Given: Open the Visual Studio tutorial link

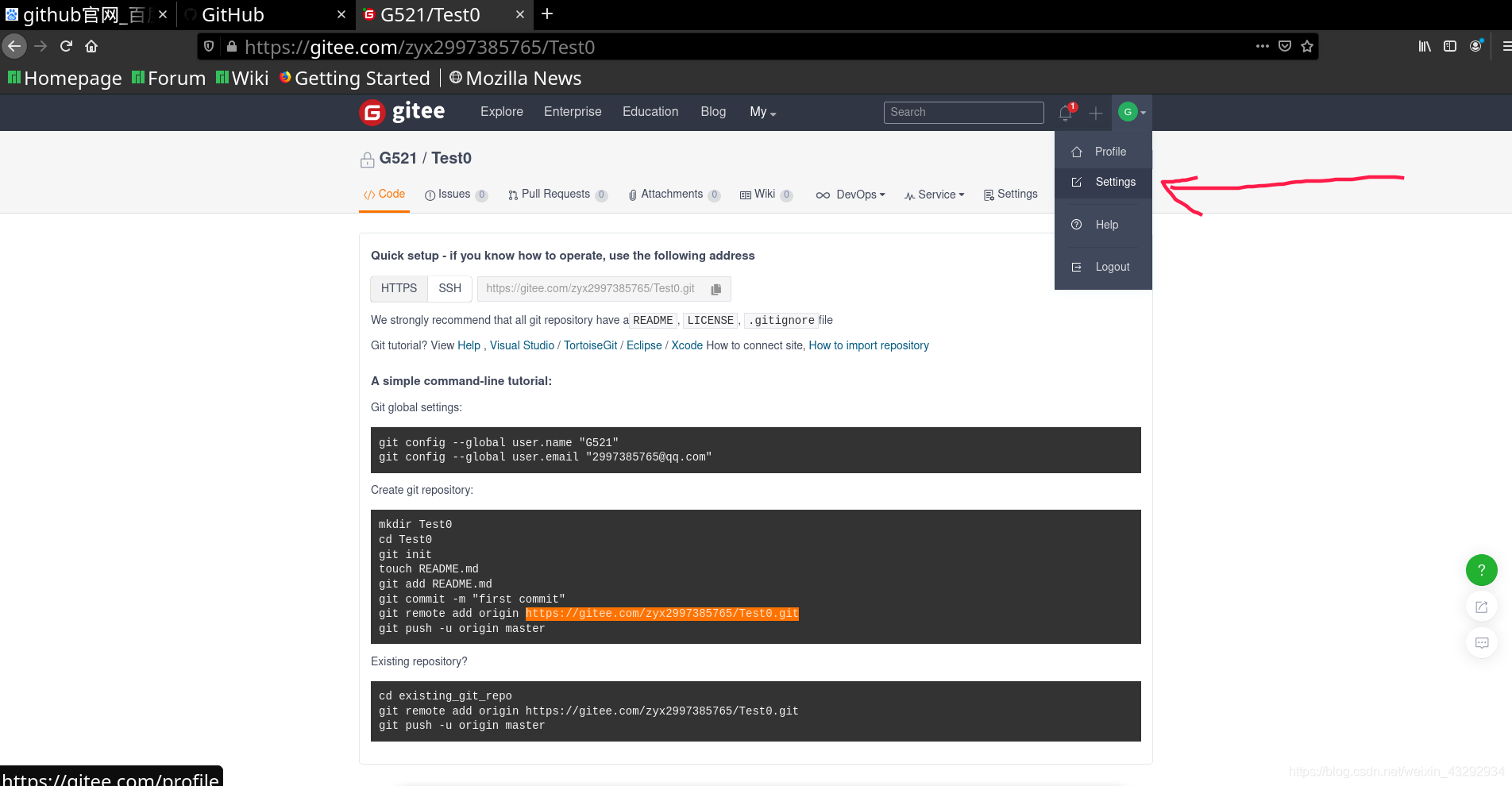Looking at the screenshot, I should pyautogui.click(x=522, y=345).
